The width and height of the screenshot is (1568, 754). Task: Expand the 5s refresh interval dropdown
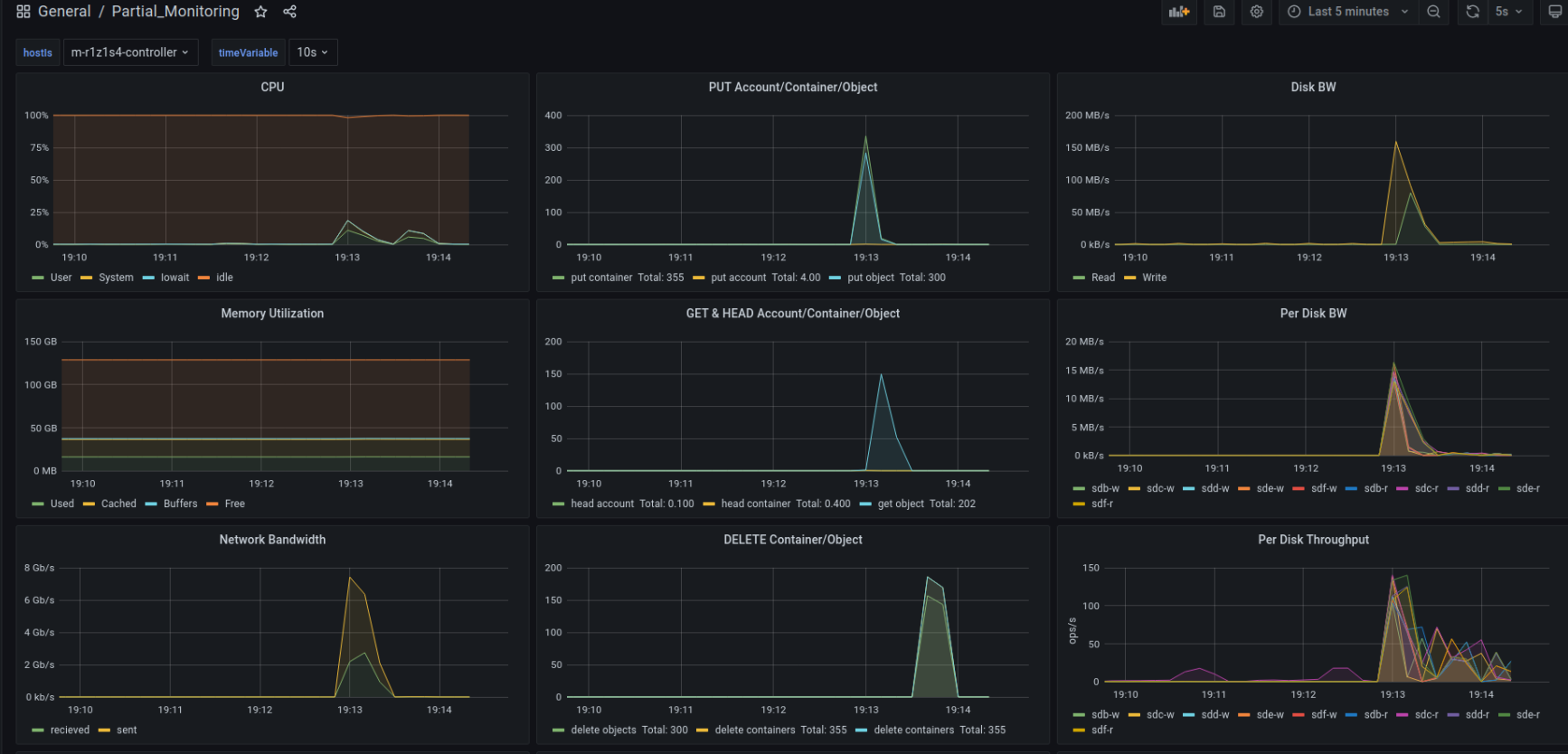pos(1508,12)
